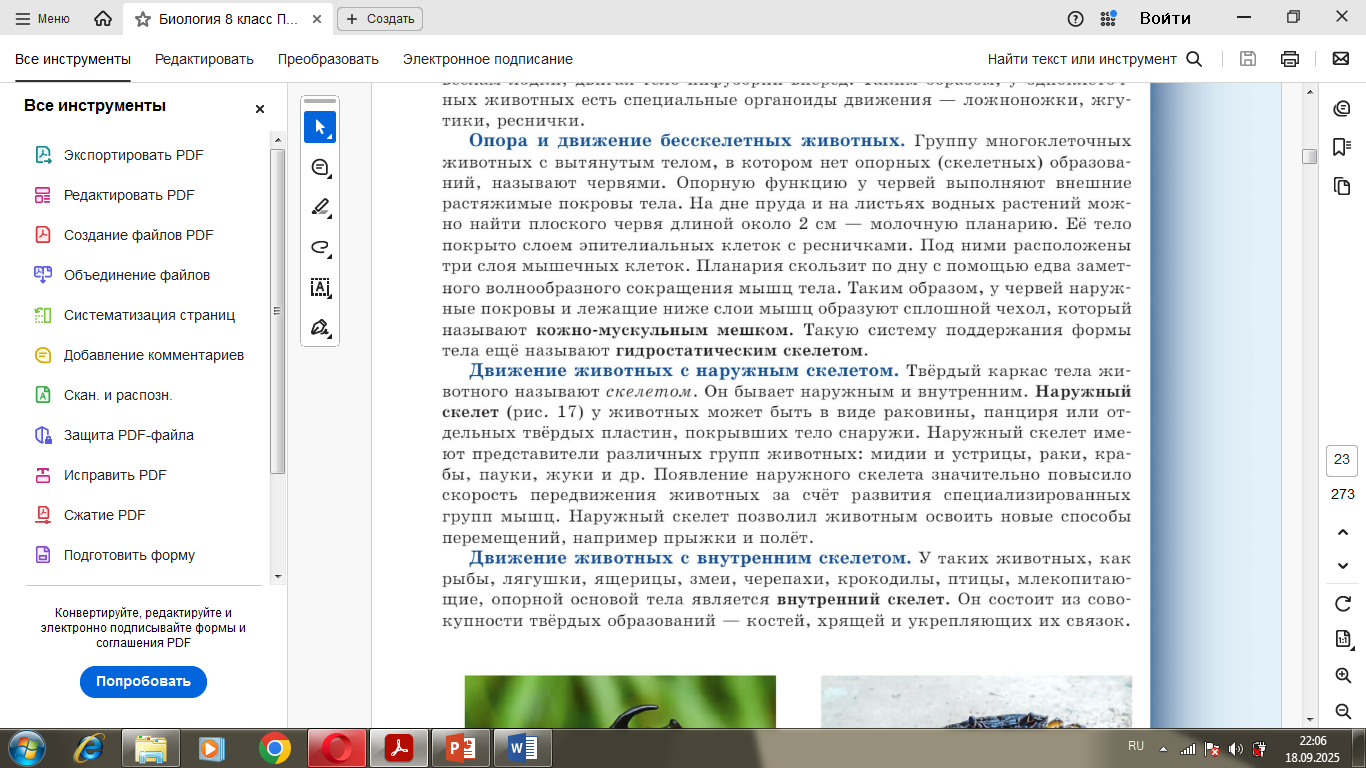Select the arrow selection tool
Image resolution: width=1366 pixels, height=768 pixels.
[320, 127]
